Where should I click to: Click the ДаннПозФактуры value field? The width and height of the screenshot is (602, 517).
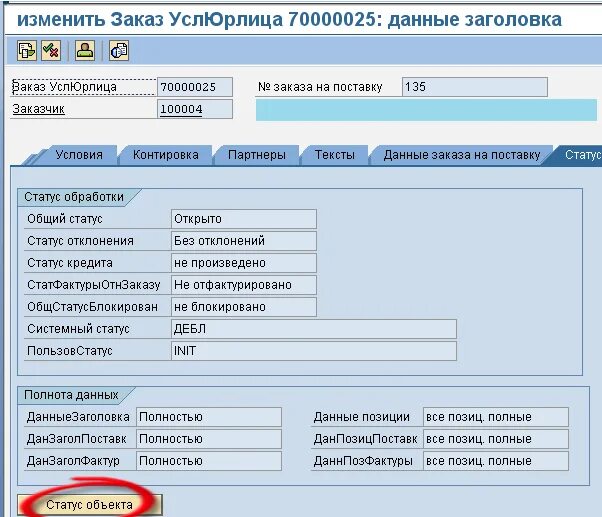[496, 461]
